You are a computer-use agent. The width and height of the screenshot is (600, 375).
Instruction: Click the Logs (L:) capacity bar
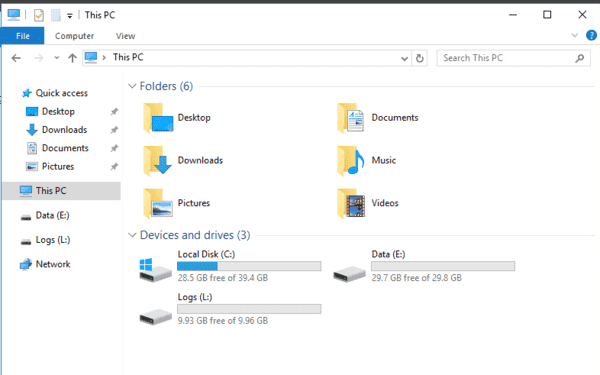[x=249, y=309]
